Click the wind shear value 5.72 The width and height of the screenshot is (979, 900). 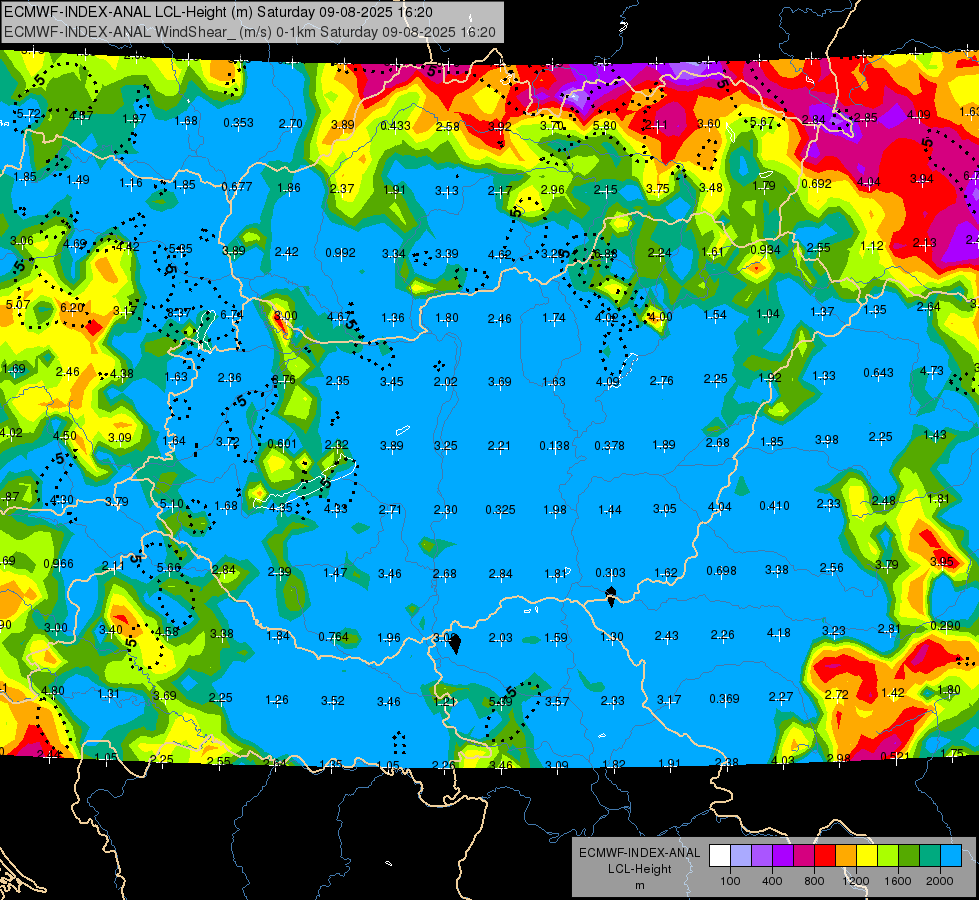click(x=28, y=114)
